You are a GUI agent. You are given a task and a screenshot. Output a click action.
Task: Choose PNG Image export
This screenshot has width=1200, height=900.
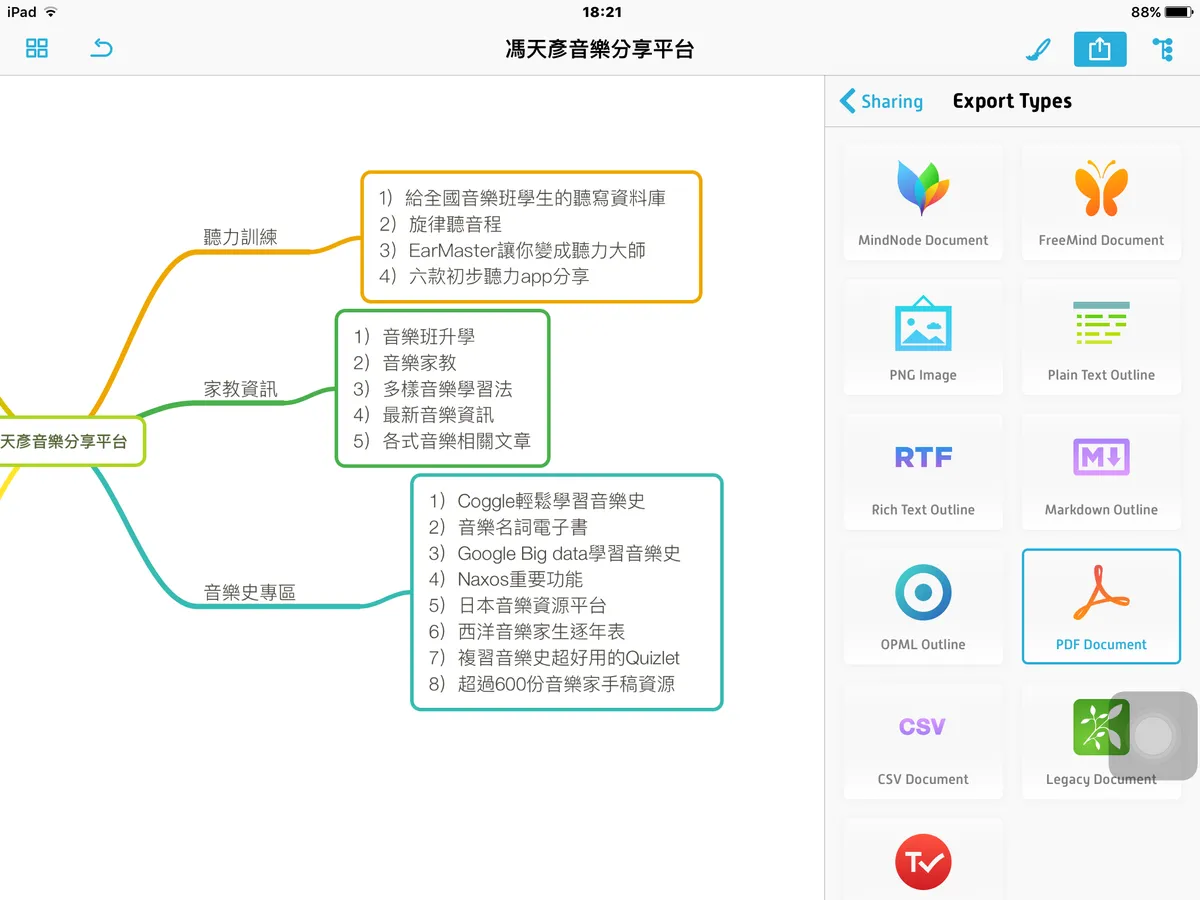(x=923, y=337)
